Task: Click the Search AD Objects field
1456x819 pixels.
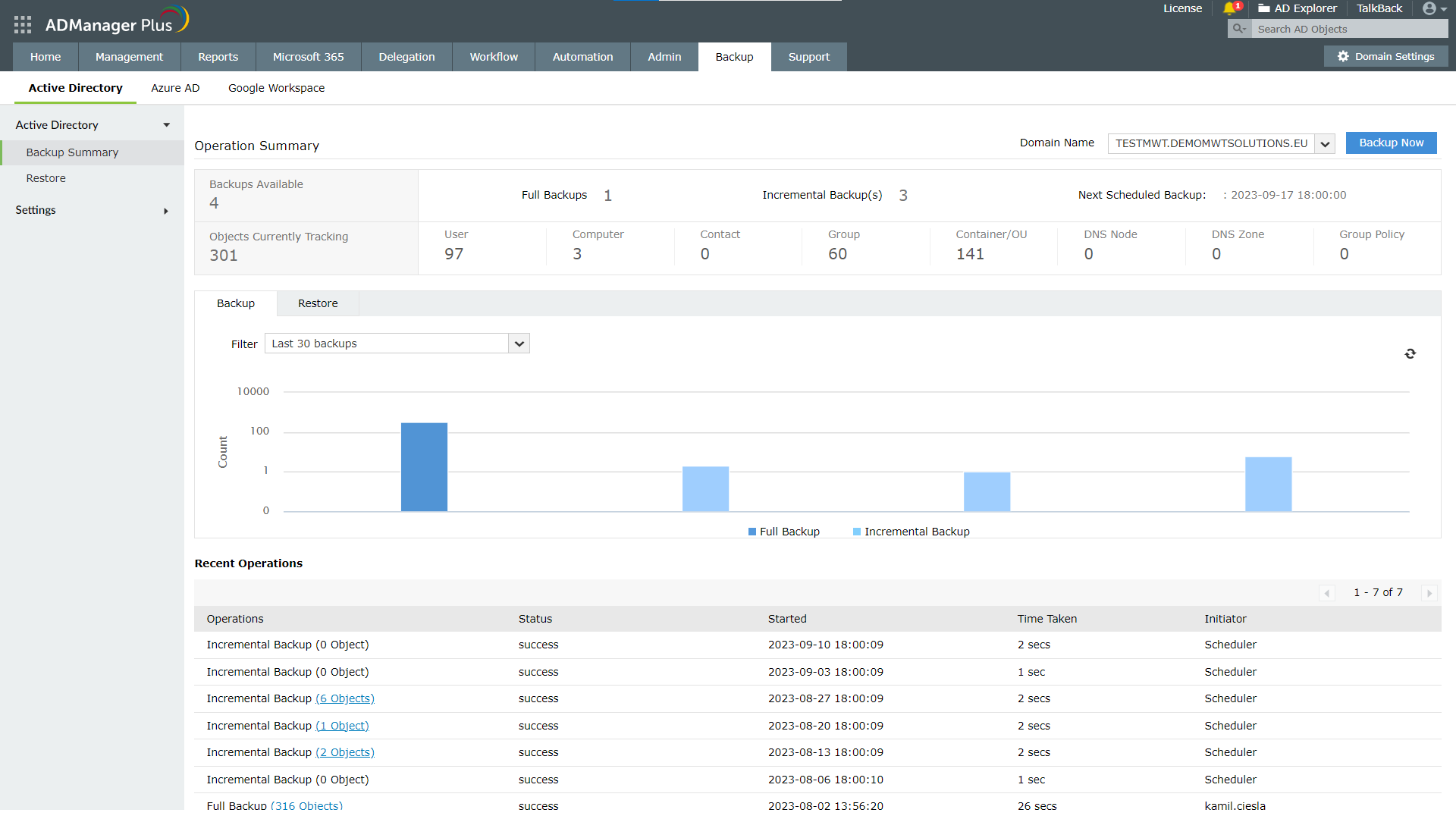Action: click(1348, 29)
